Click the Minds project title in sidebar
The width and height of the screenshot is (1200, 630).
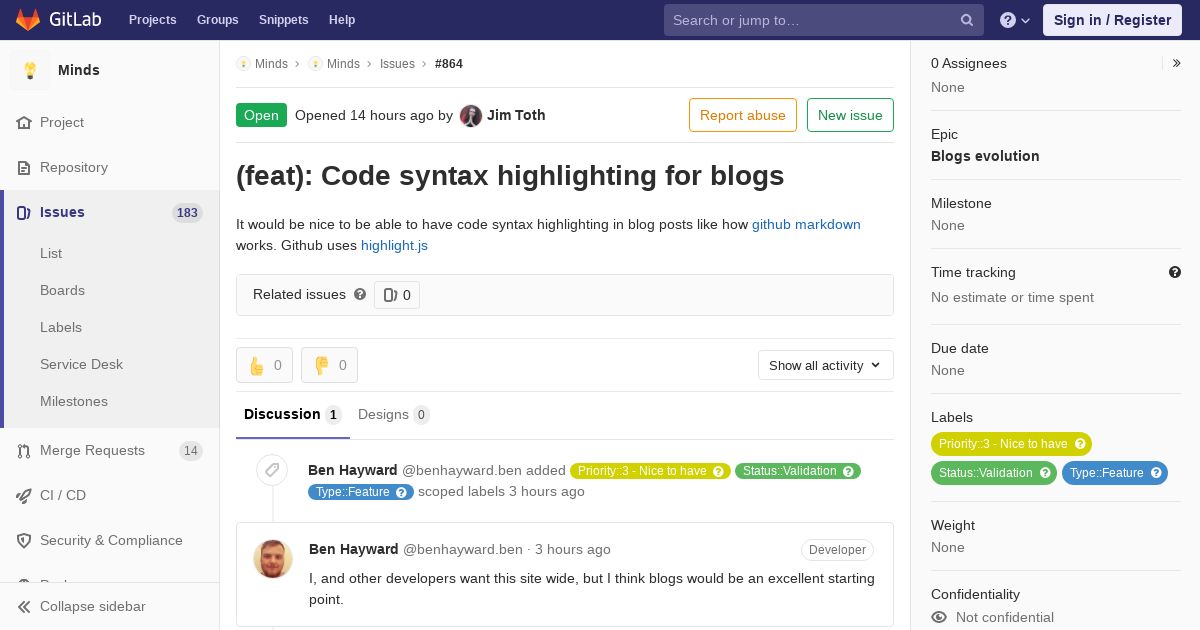(79, 70)
